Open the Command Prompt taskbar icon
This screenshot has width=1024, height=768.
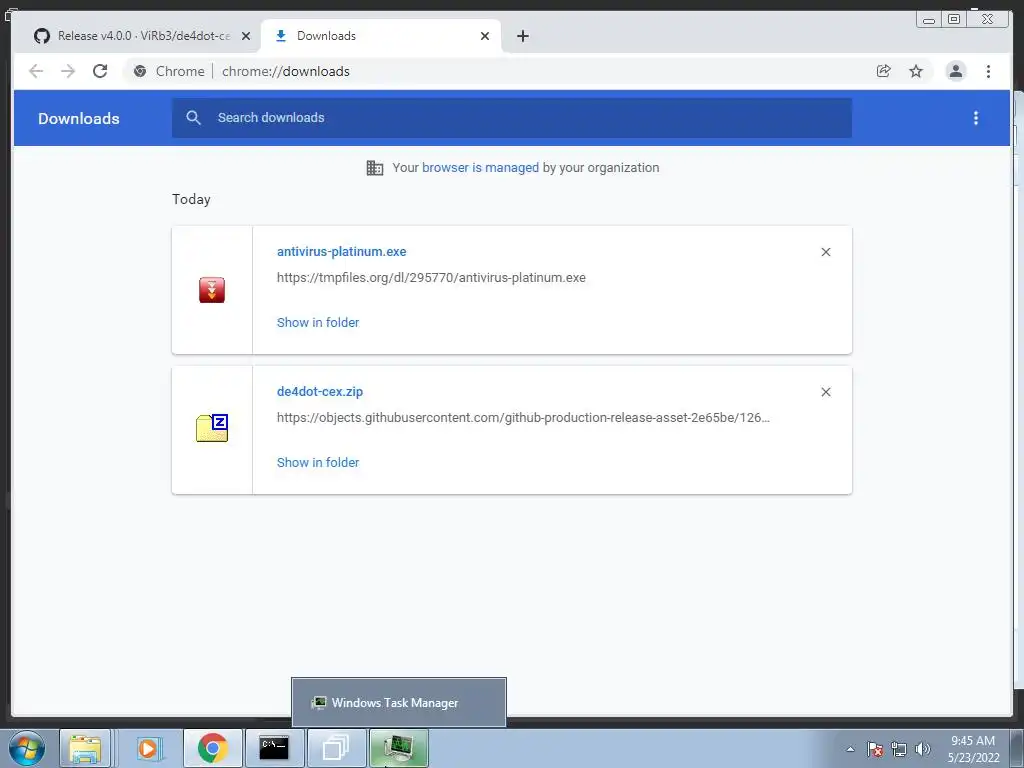point(274,748)
